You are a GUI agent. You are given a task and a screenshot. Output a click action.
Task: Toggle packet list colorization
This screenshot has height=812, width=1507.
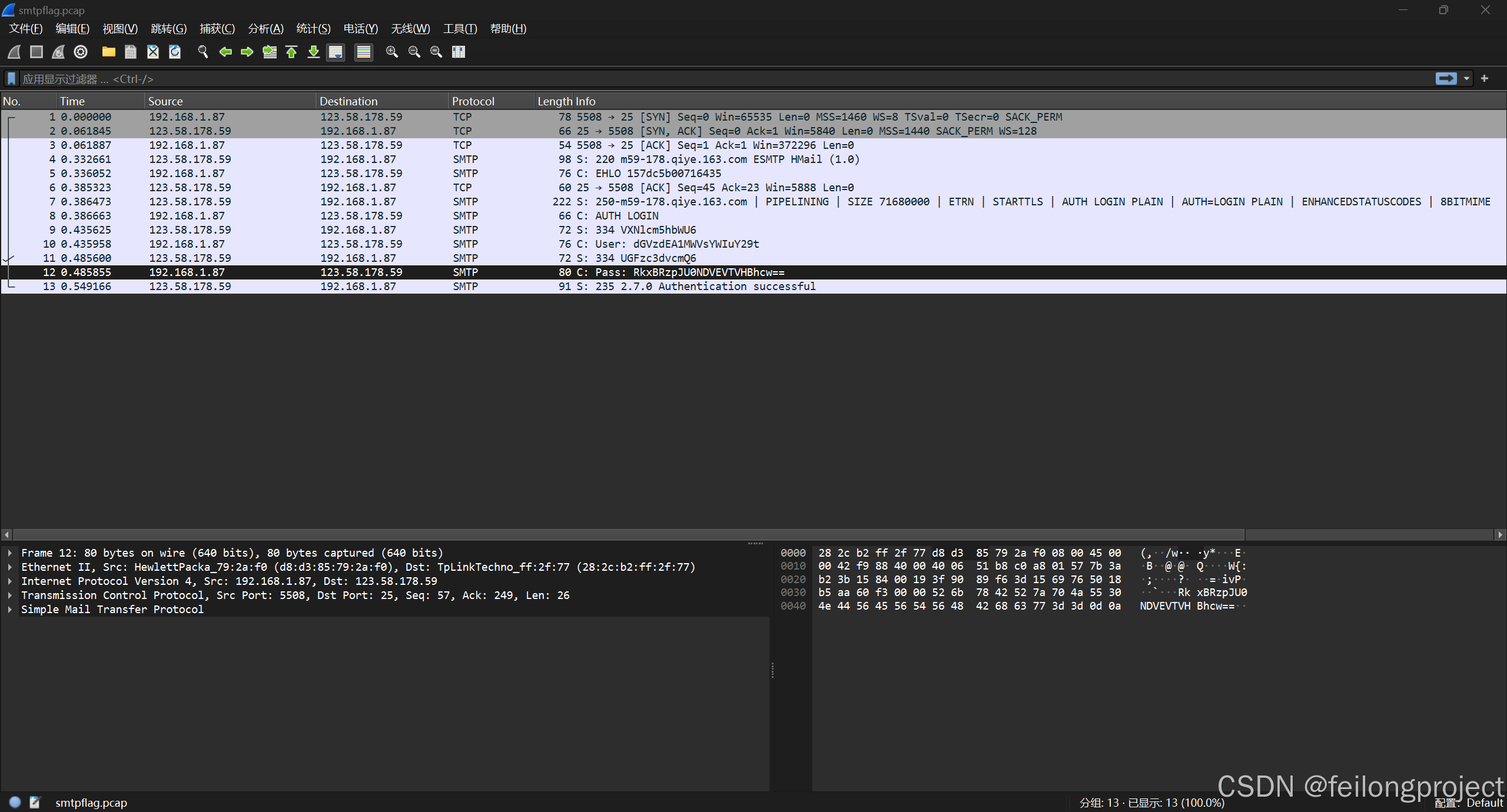coord(364,52)
